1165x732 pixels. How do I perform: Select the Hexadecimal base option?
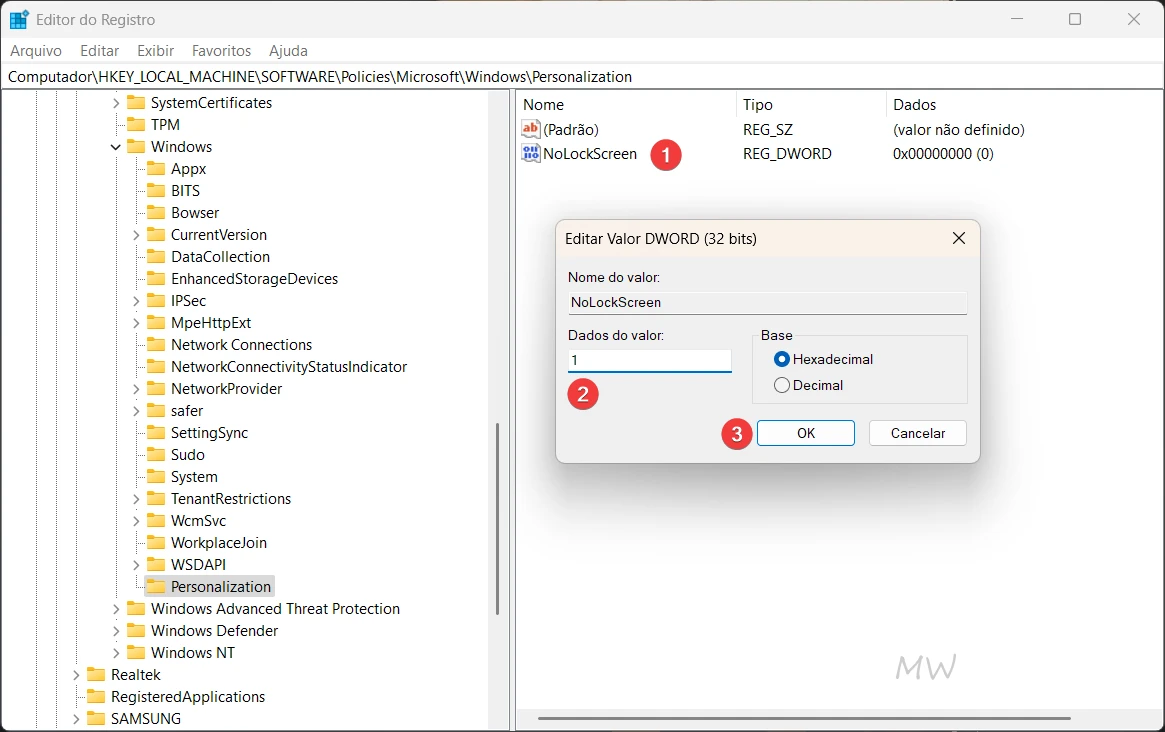pos(781,359)
